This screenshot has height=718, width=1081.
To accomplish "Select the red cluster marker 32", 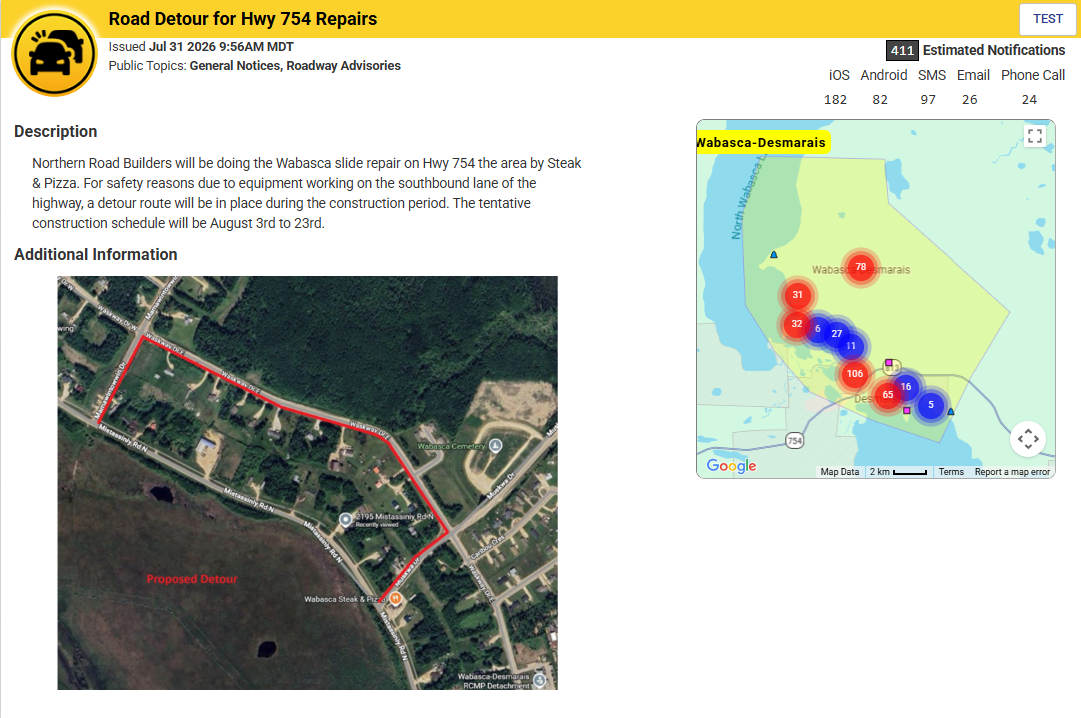I will tap(796, 324).
